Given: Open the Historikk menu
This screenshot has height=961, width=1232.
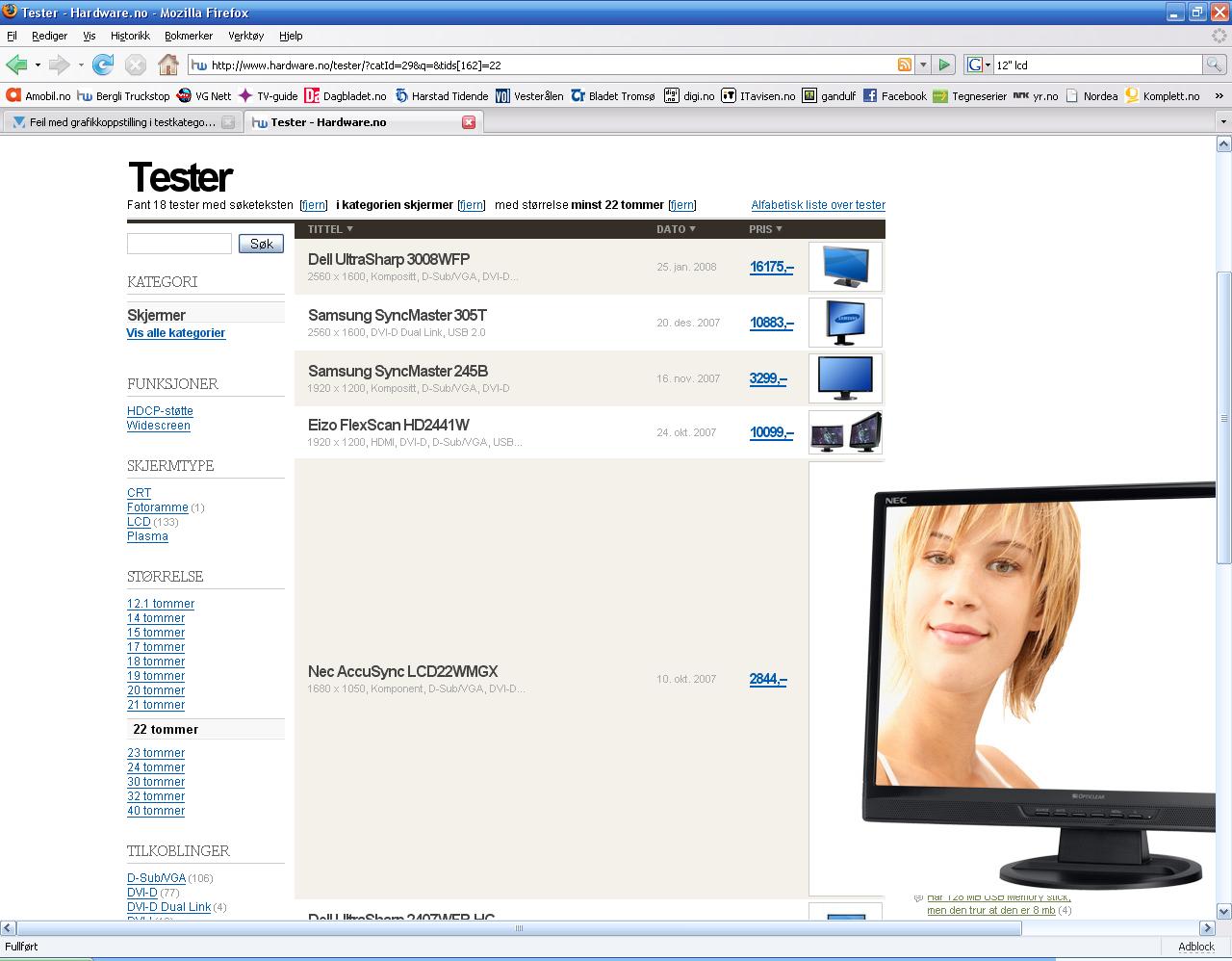Looking at the screenshot, I should pos(130,36).
